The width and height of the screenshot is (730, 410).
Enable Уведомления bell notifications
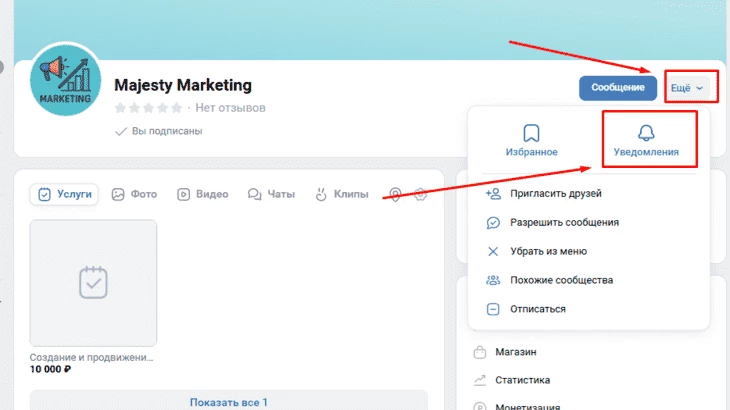click(646, 140)
